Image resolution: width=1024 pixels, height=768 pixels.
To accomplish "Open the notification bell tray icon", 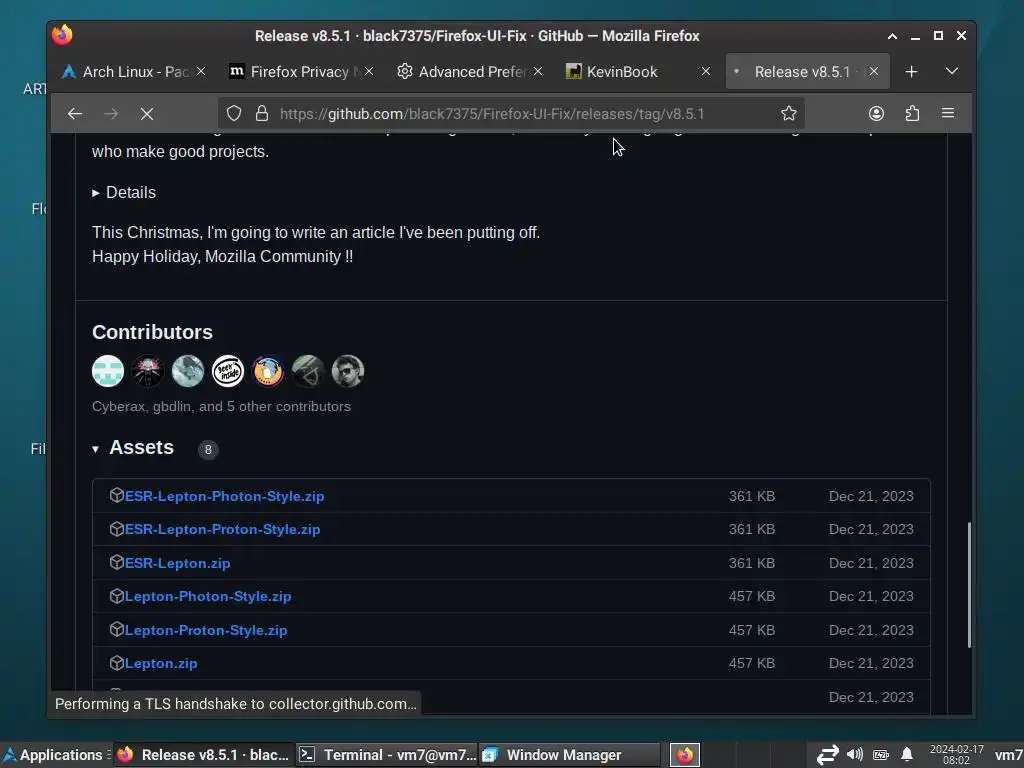I will point(907,755).
